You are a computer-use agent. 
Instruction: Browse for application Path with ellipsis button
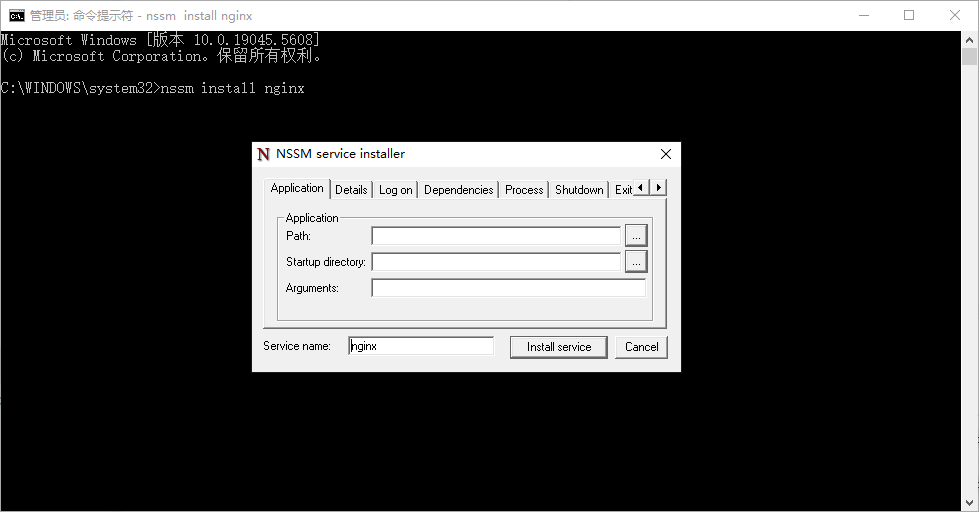coord(636,236)
